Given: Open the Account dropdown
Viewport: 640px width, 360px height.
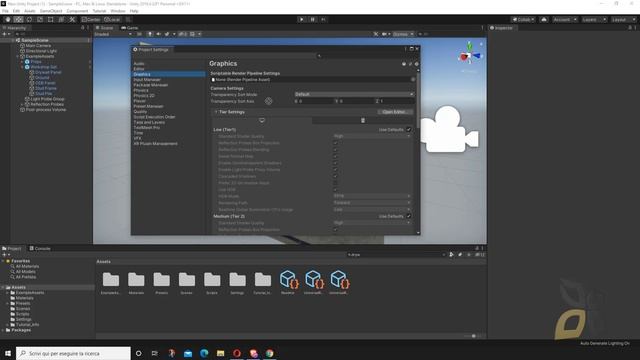Looking at the screenshot, I should tap(564, 19).
